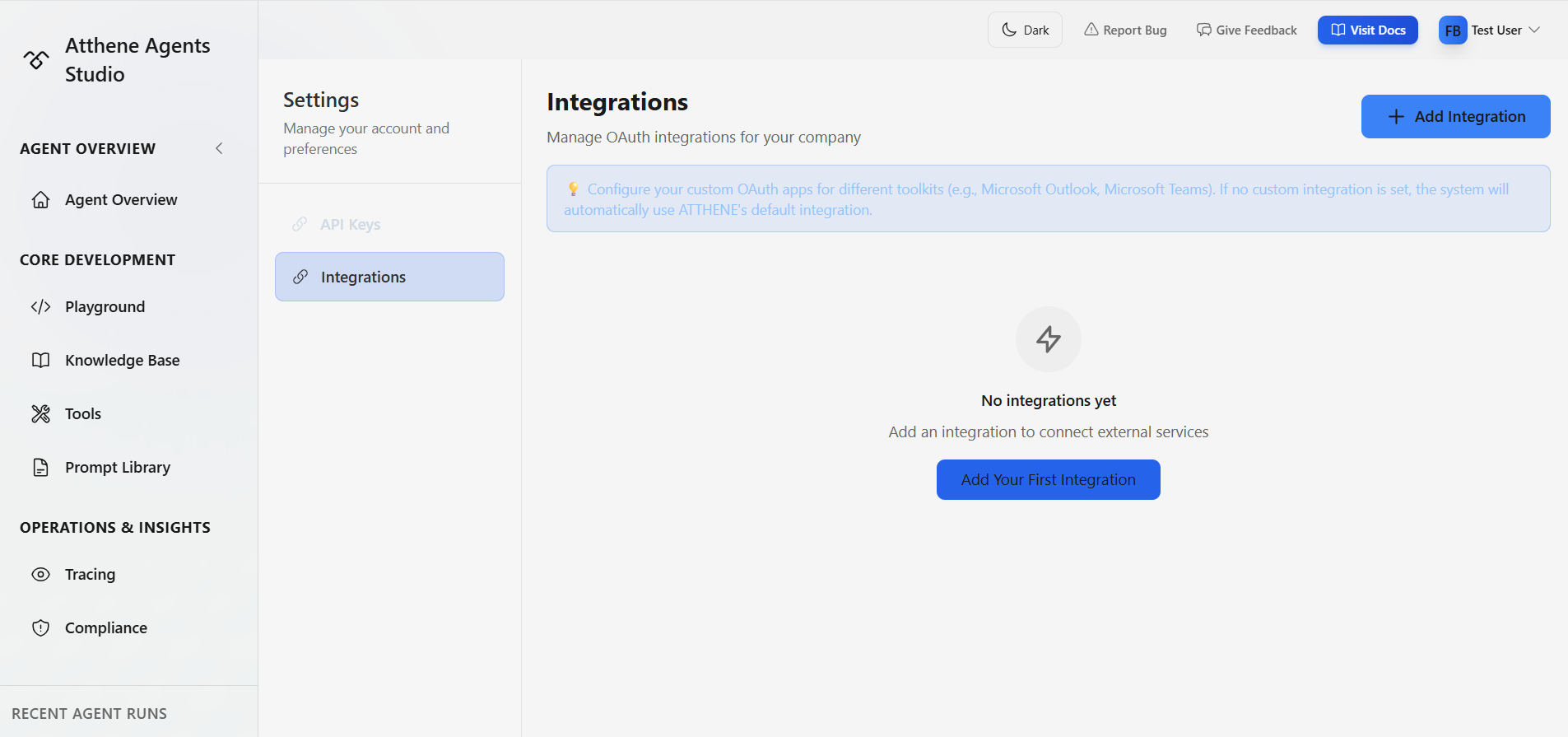Click the OPERATIONS & INSIGHTS section header

point(115,528)
